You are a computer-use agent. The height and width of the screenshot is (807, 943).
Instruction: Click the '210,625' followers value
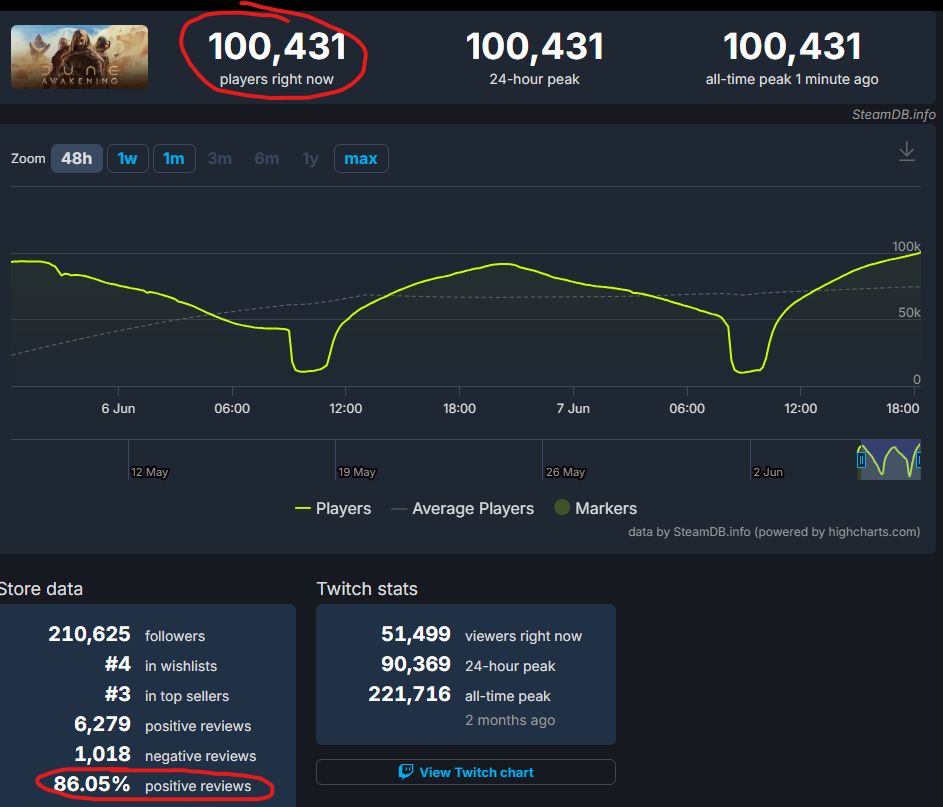coord(89,634)
